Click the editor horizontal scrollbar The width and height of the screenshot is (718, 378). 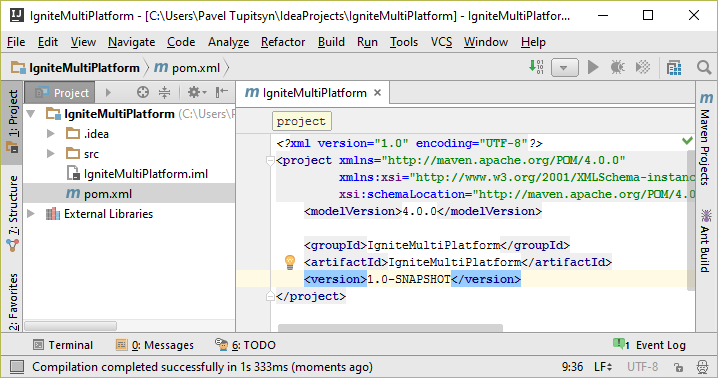(390, 328)
